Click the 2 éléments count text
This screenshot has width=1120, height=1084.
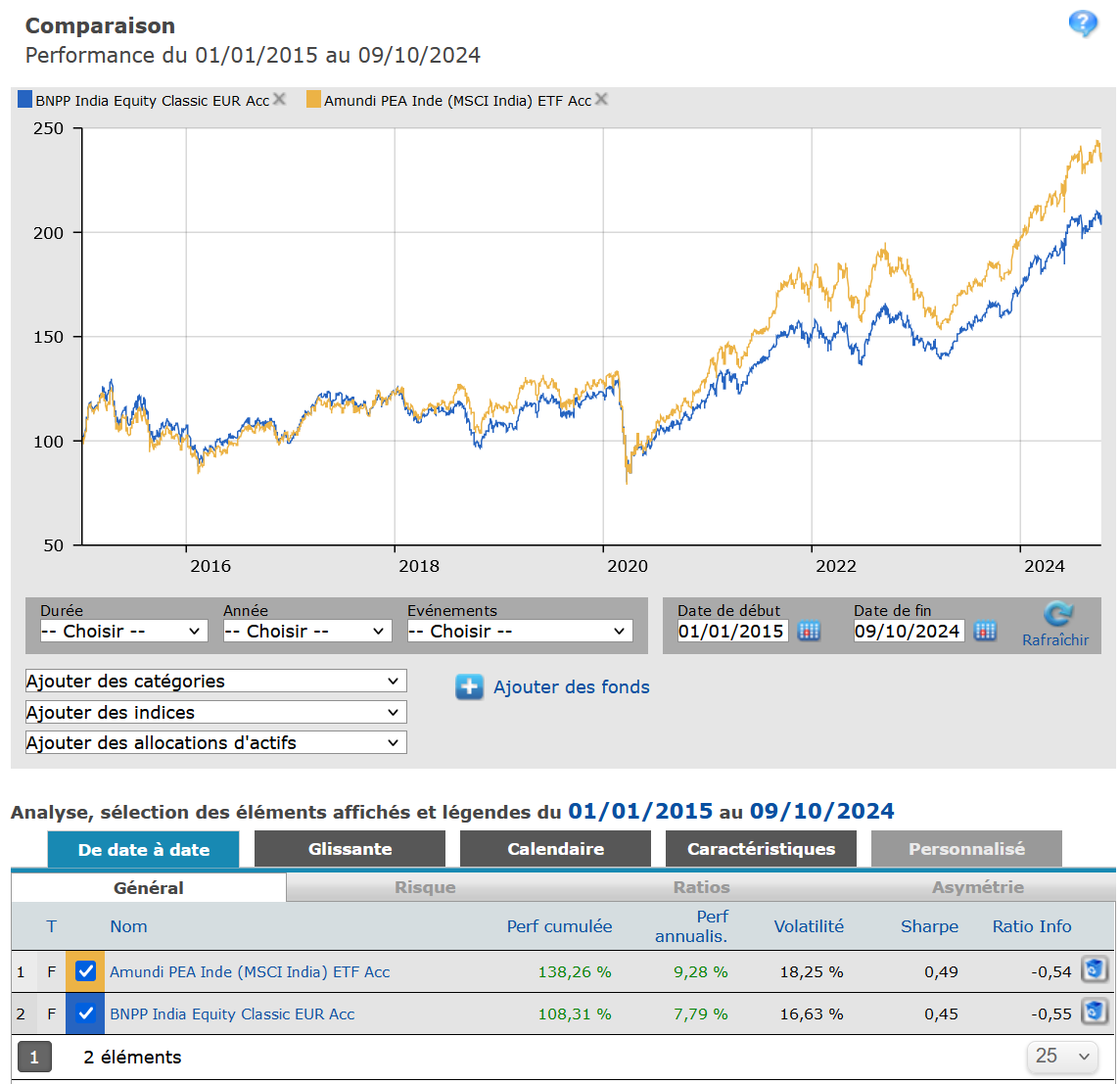click(132, 1057)
